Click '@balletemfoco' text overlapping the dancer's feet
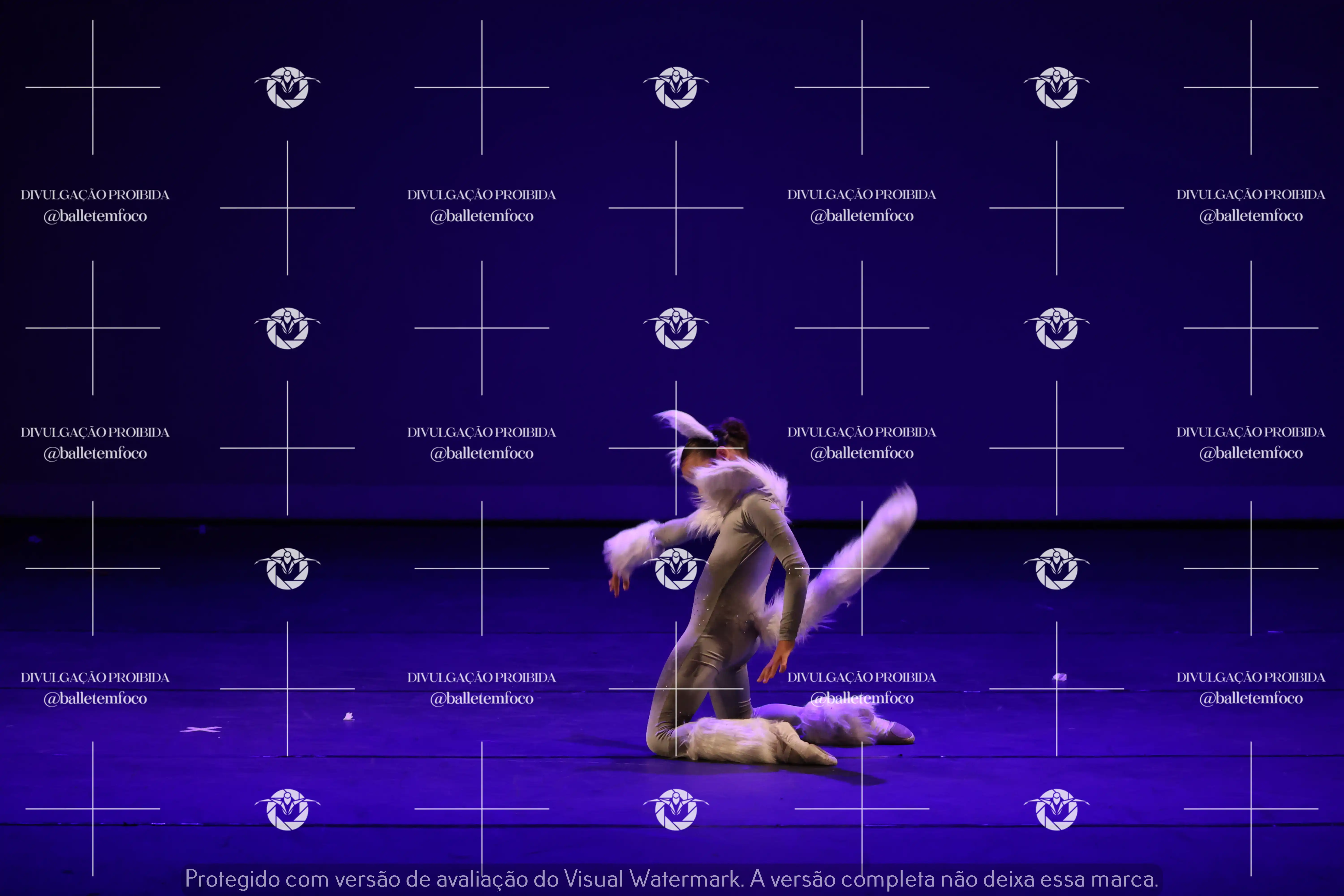This screenshot has width=1344, height=896. [862, 698]
